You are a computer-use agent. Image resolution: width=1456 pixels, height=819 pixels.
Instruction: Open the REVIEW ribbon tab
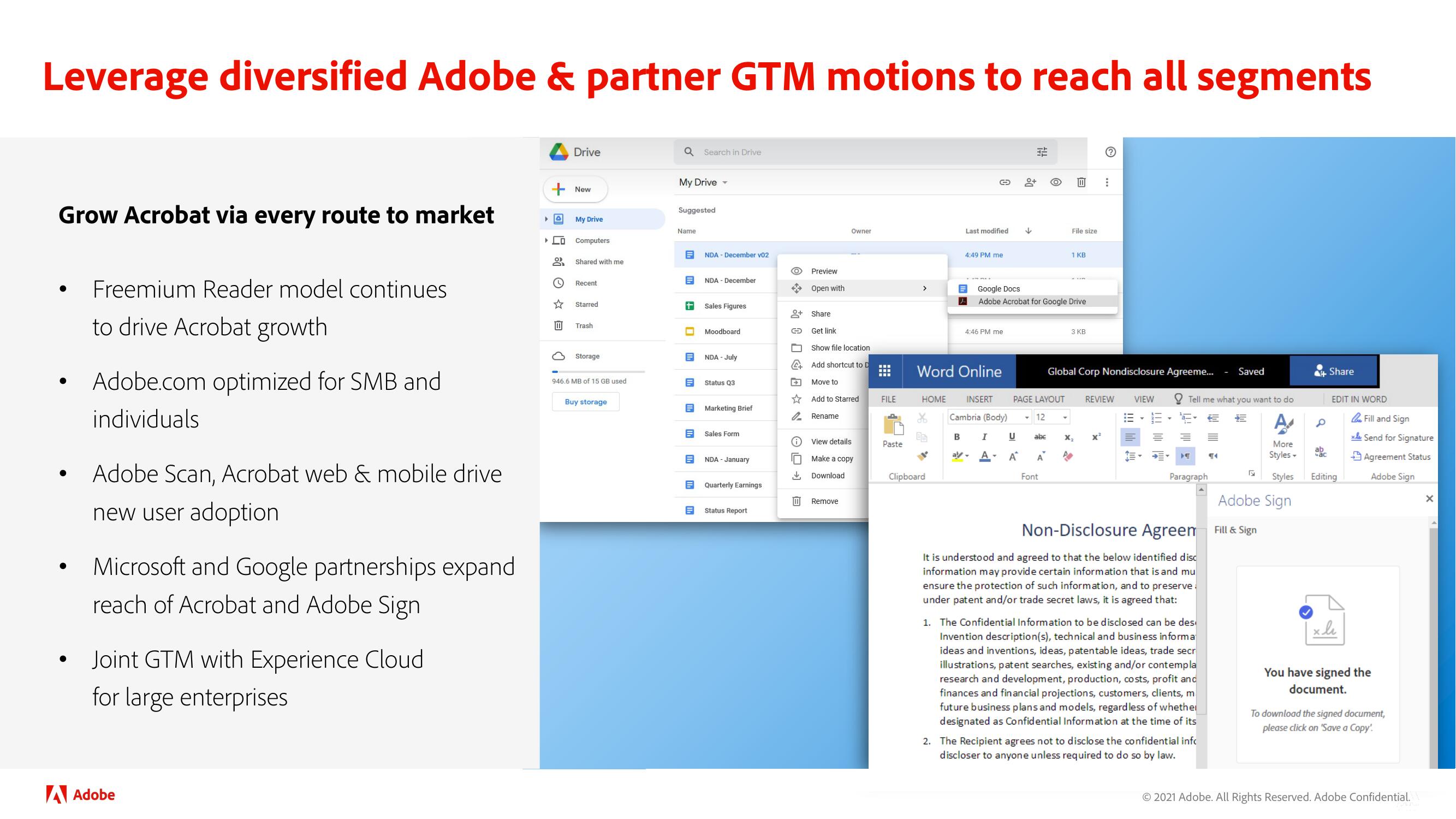[x=1099, y=399]
